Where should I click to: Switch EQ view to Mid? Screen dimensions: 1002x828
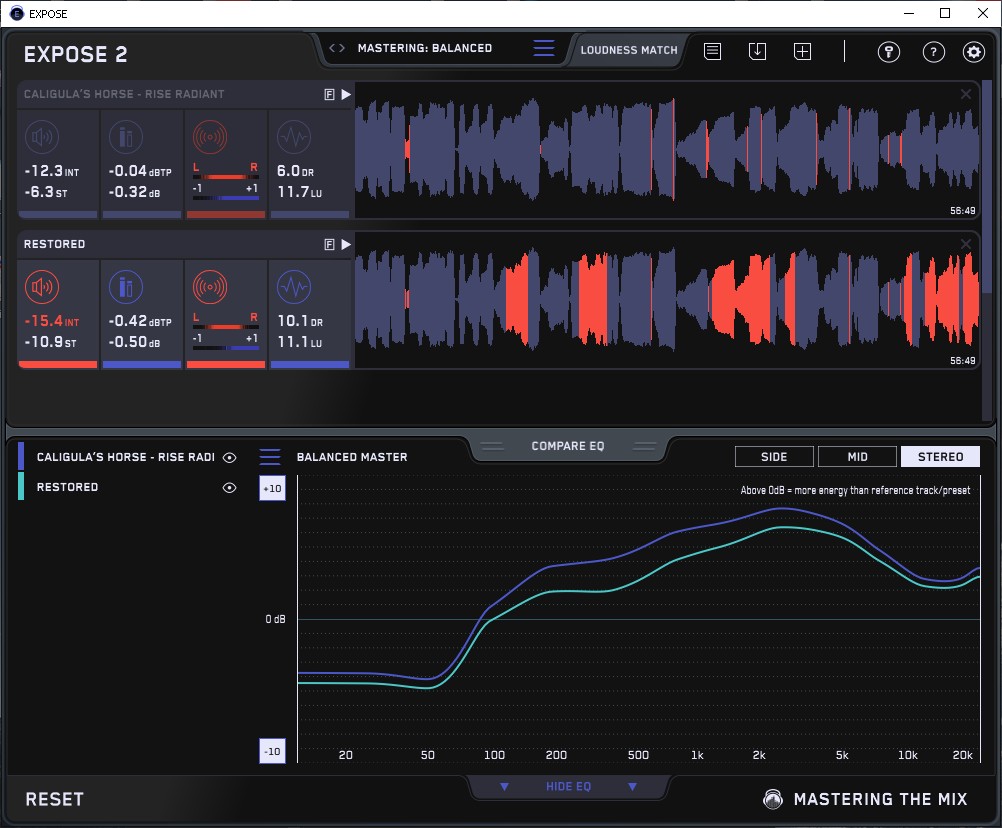857,457
